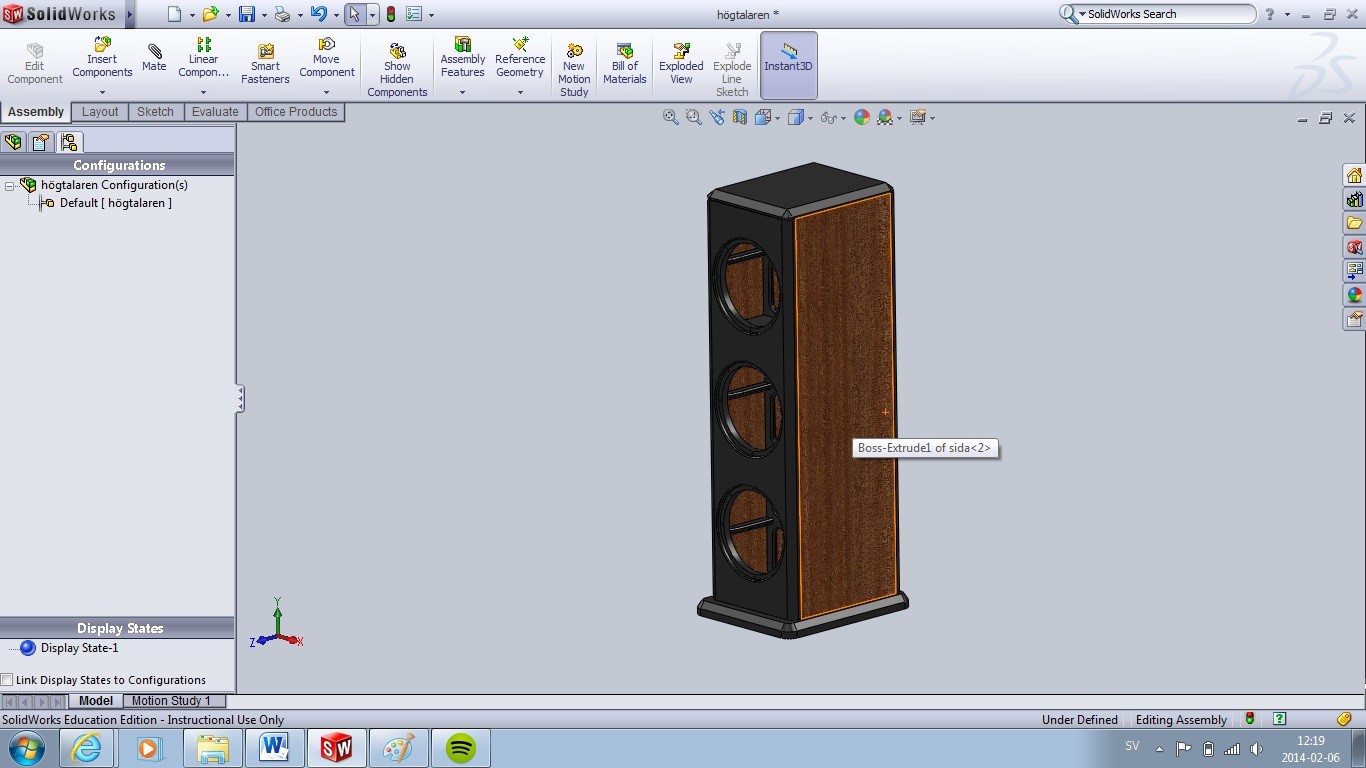Expand the Insert Components dropdown arrow

(102, 92)
